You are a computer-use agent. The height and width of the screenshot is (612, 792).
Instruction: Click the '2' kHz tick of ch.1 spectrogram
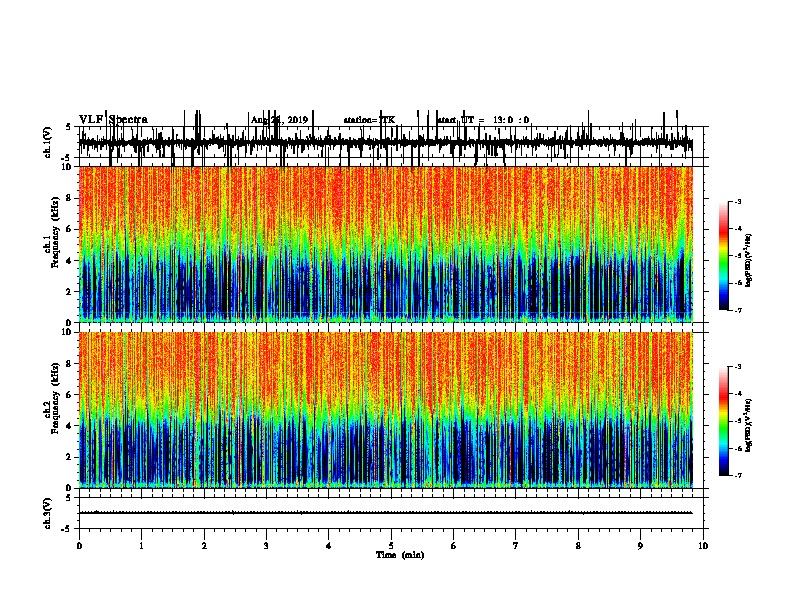69,292
